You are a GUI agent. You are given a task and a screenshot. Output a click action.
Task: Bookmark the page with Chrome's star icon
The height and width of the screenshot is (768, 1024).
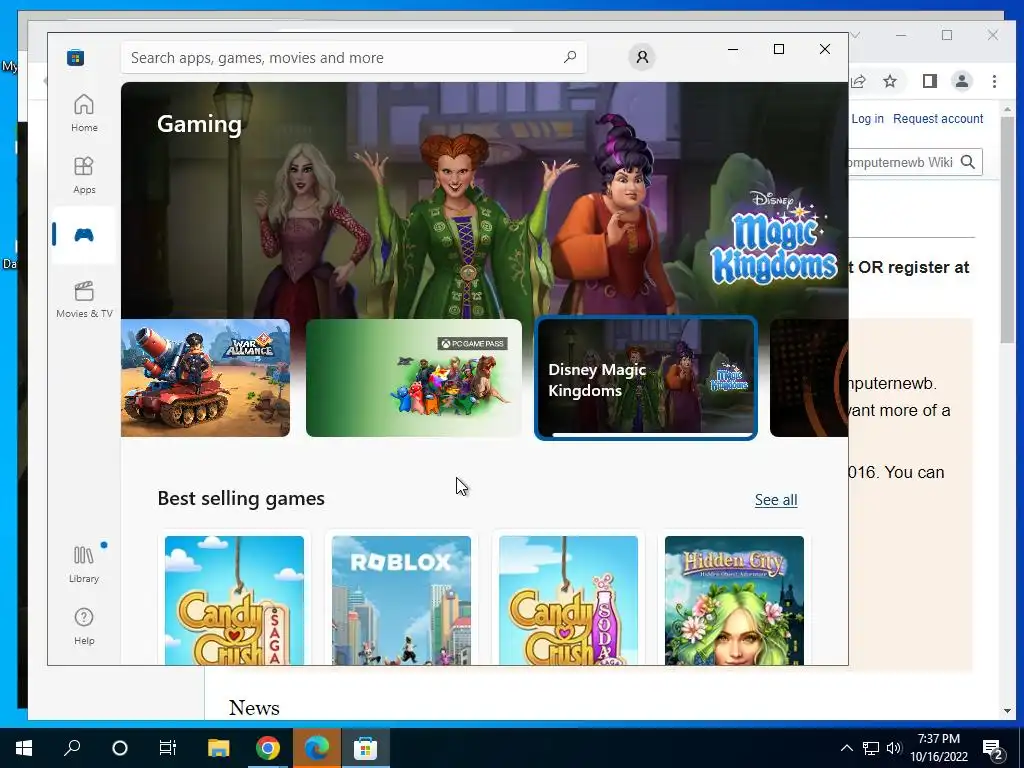pyautogui.click(x=889, y=81)
